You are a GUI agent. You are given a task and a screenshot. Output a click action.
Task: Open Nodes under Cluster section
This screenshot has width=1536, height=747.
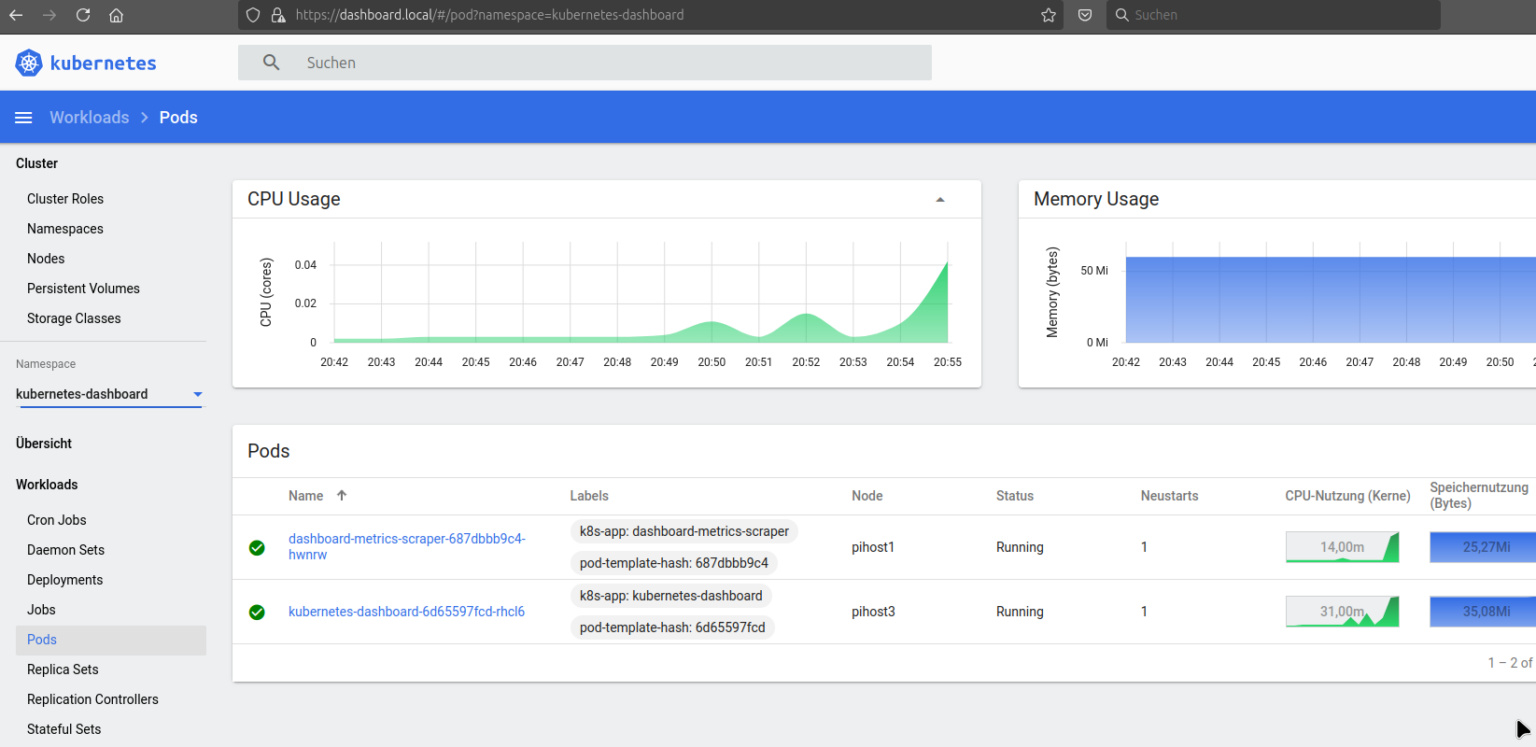46,259
